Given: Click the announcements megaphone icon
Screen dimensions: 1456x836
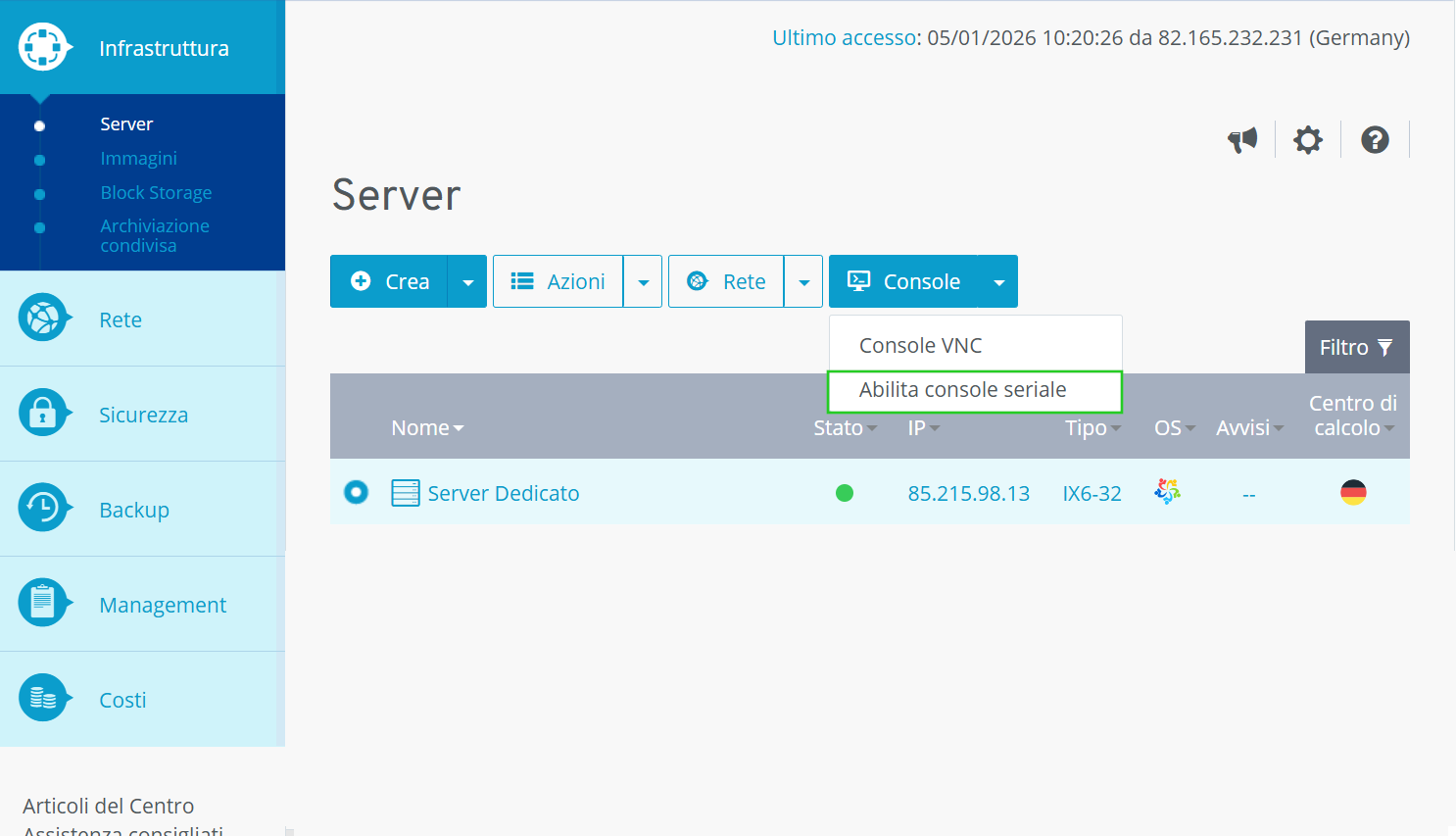Looking at the screenshot, I should [x=1242, y=140].
